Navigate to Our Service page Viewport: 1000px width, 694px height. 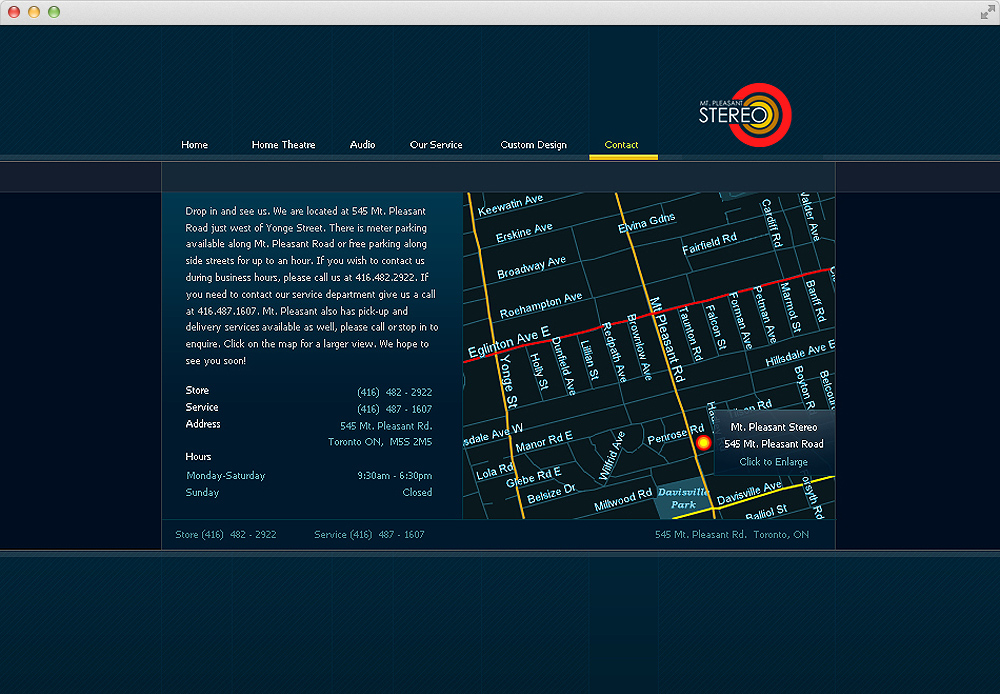click(x=436, y=145)
